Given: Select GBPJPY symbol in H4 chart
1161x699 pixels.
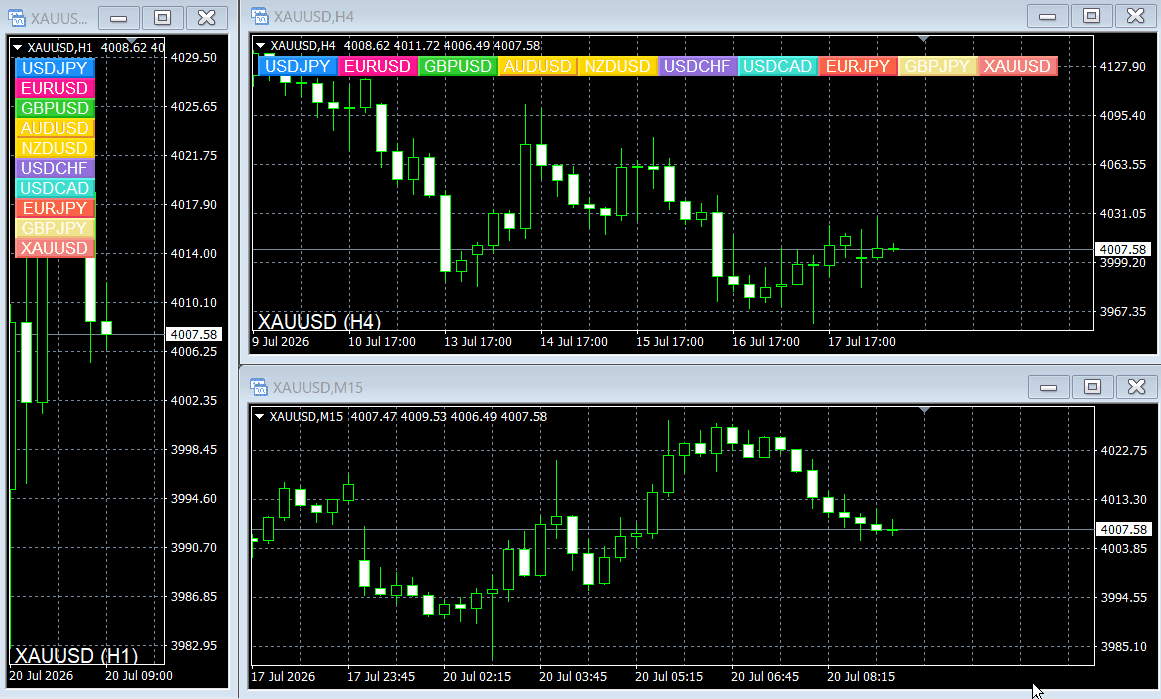Looking at the screenshot, I should pos(937,66).
